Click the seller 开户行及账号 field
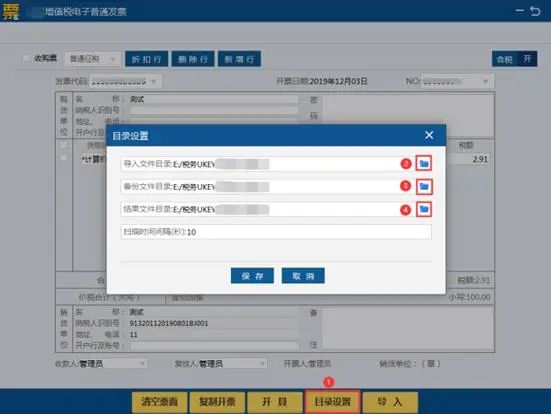 point(214,346)
